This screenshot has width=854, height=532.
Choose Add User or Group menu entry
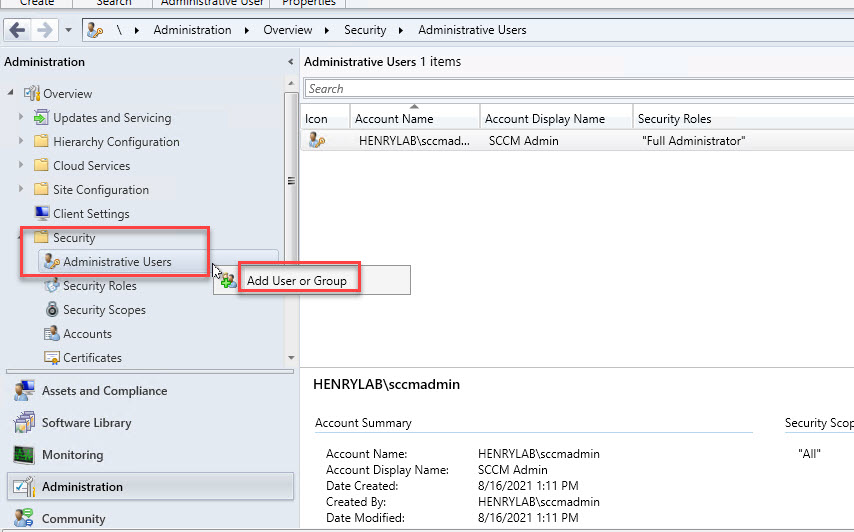pyautogui.click(x=296, y=281)
